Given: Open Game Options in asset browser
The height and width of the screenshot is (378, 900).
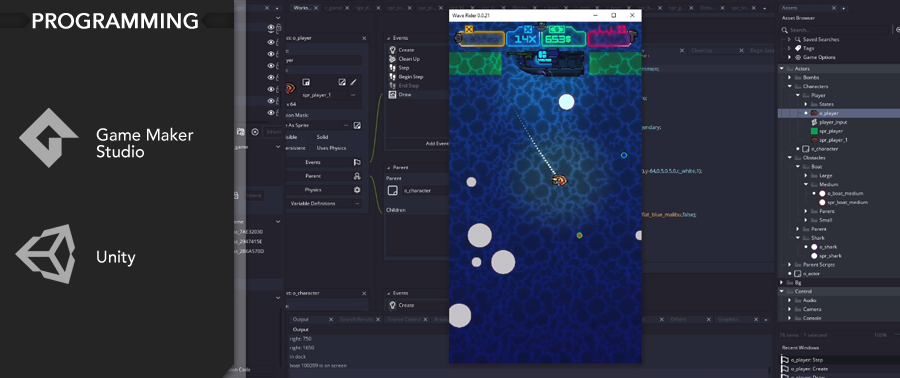Looking at the screenshot, I should (819, 57).
